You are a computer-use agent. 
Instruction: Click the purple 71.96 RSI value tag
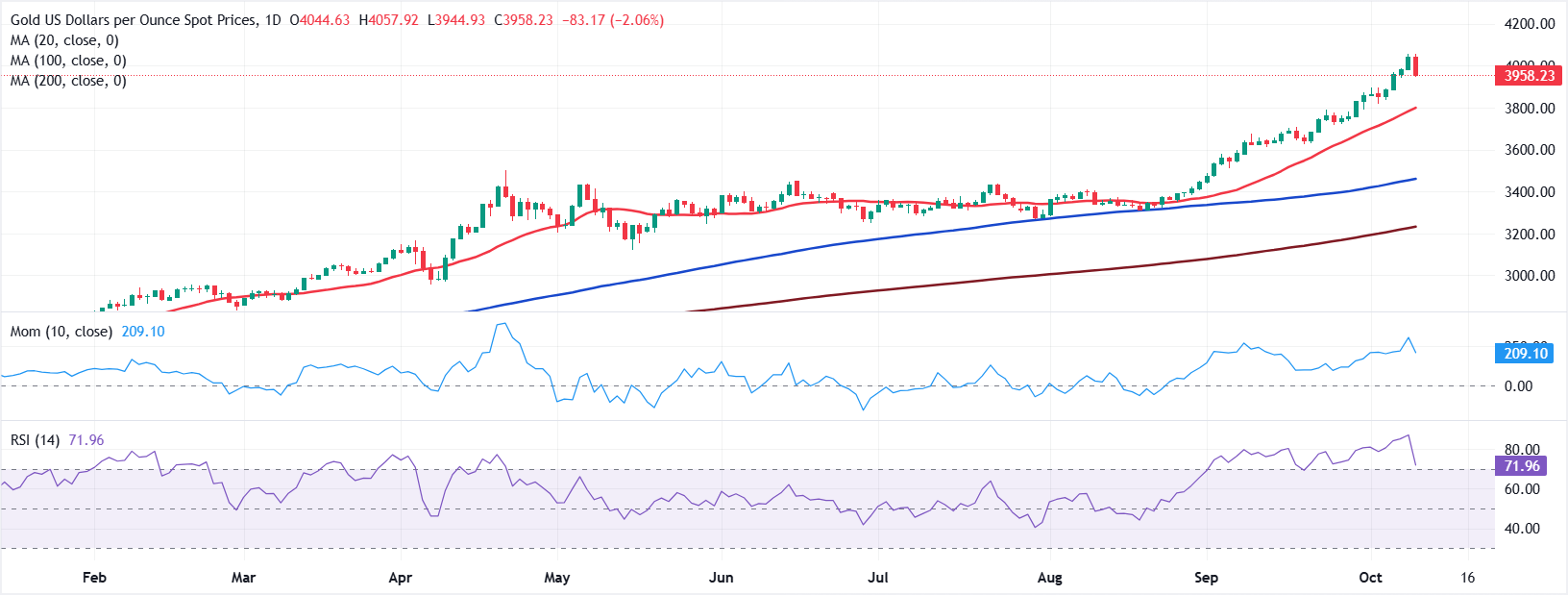[1521, 466]
